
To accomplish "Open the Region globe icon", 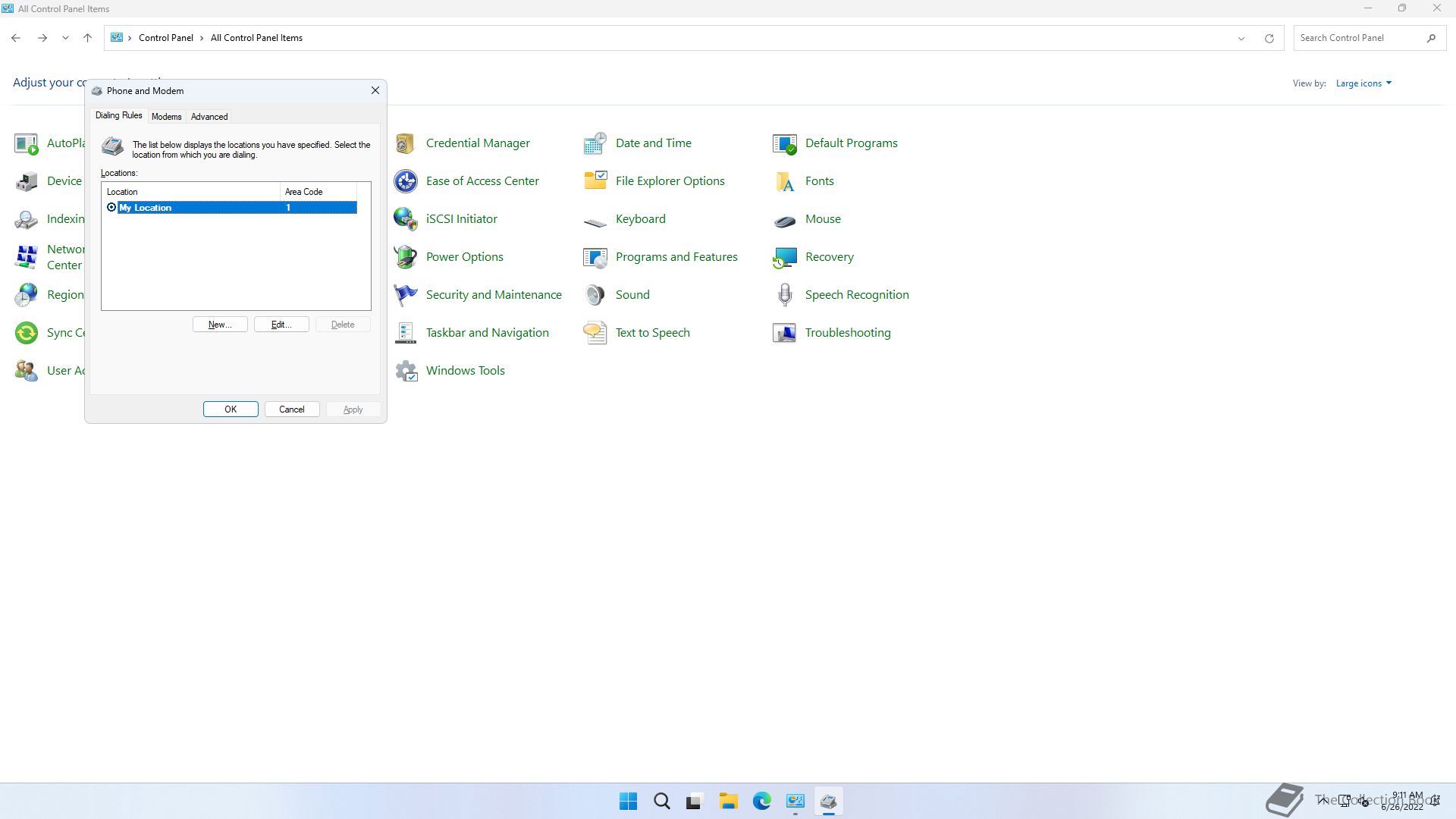I will pyautogui.click(x=27, y=295).
